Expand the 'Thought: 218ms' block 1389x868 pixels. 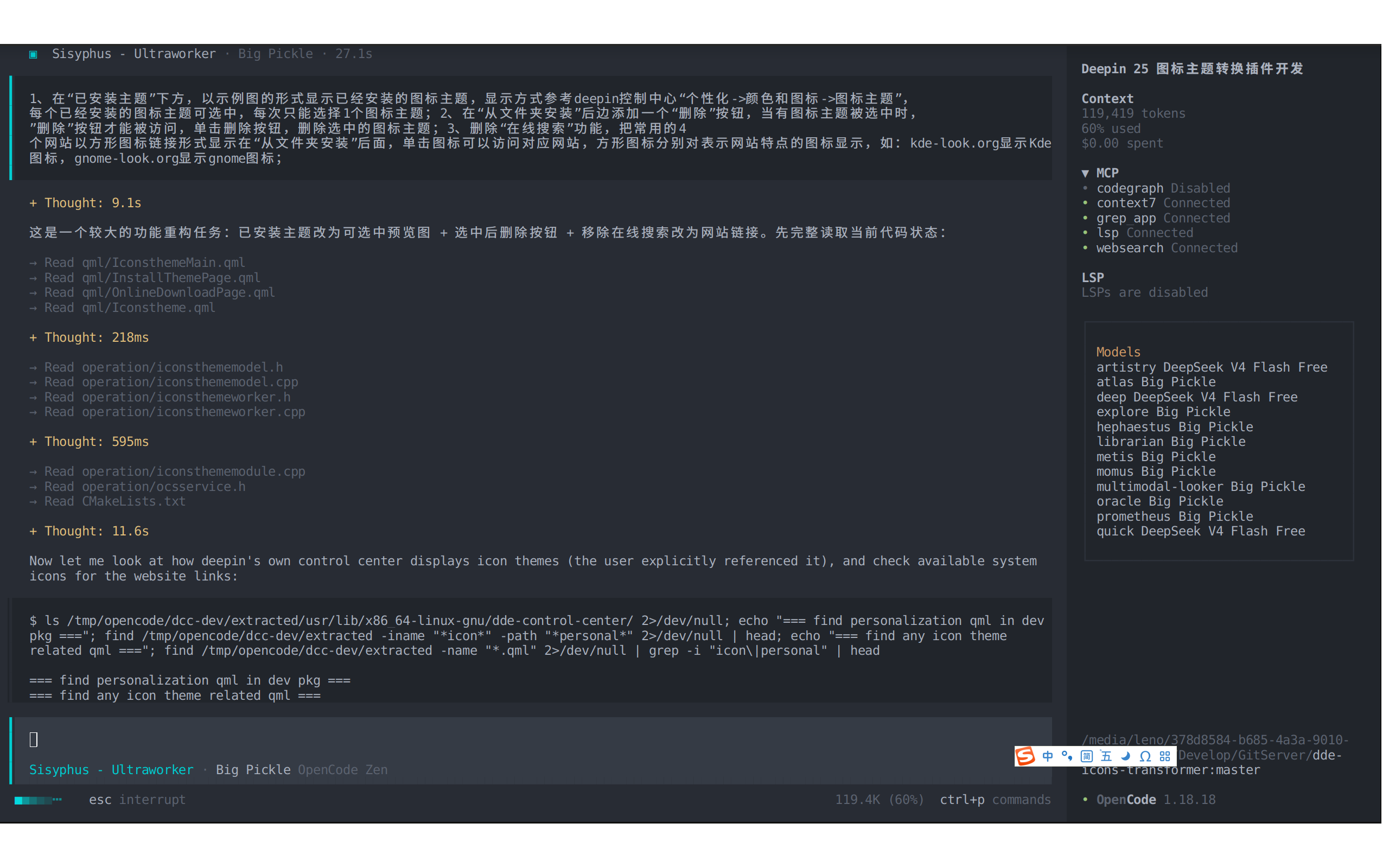[x=89, y=337]
